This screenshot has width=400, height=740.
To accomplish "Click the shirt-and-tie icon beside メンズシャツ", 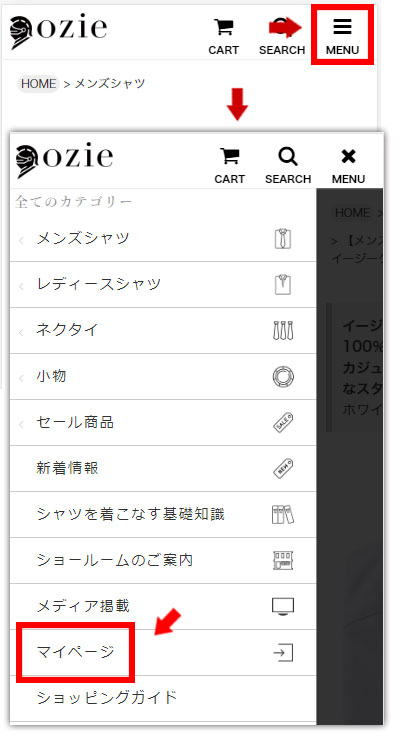I will tap(283, 239).
